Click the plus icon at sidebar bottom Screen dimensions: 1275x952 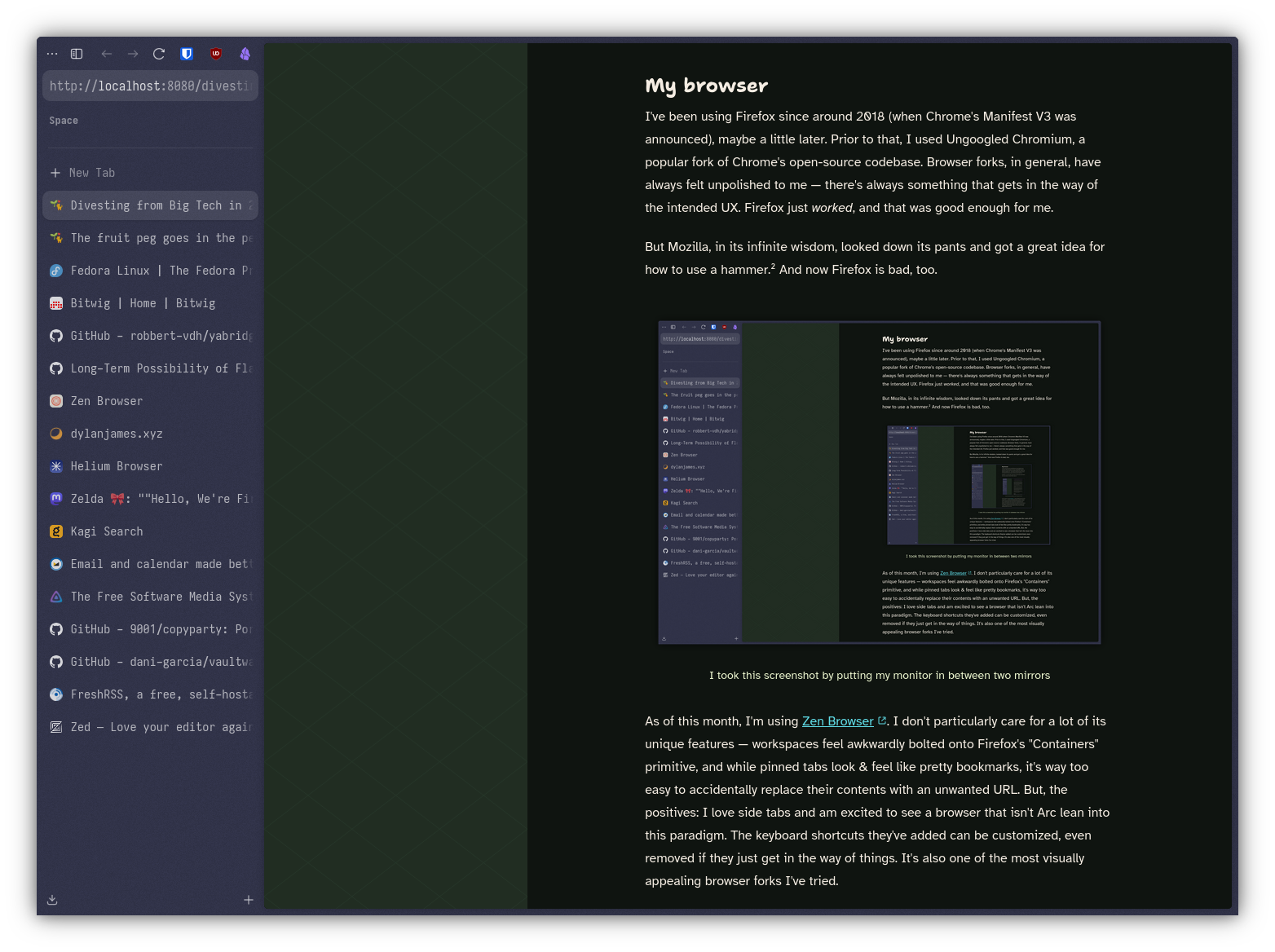click(x=249, y=900)
